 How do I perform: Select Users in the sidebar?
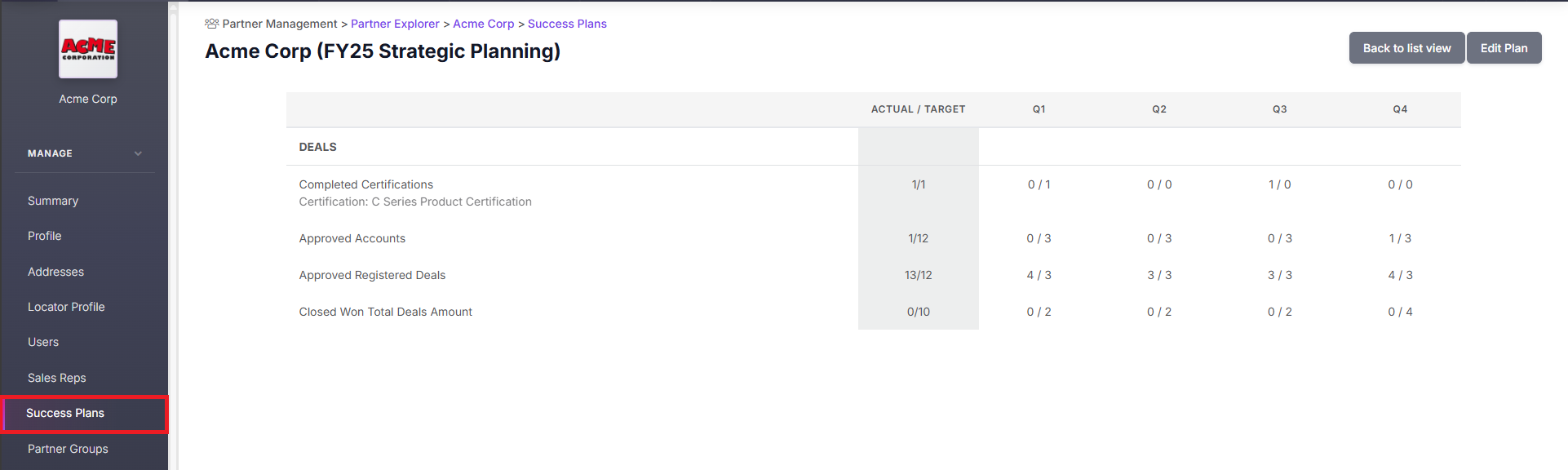point(43,342)
